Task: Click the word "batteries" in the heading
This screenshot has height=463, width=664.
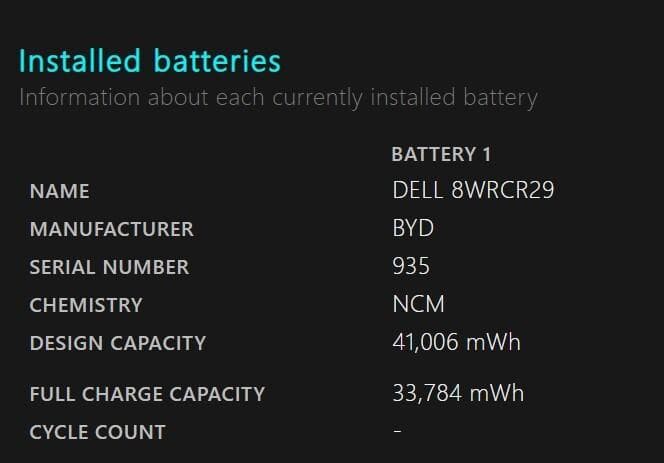Action: 217,61
